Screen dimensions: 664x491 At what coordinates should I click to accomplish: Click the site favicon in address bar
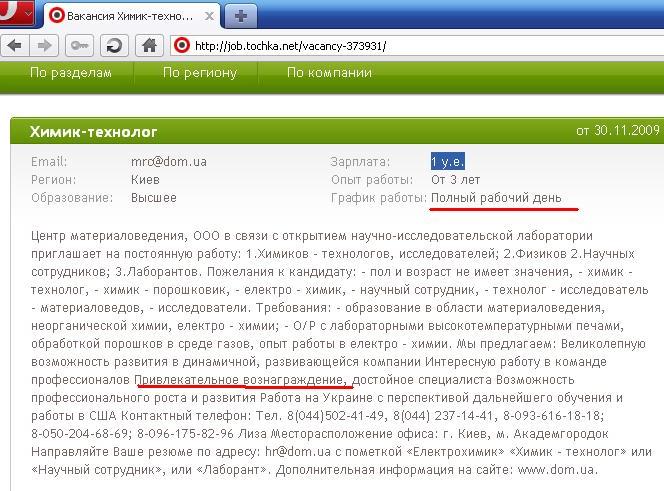click(x=182, y=45)
